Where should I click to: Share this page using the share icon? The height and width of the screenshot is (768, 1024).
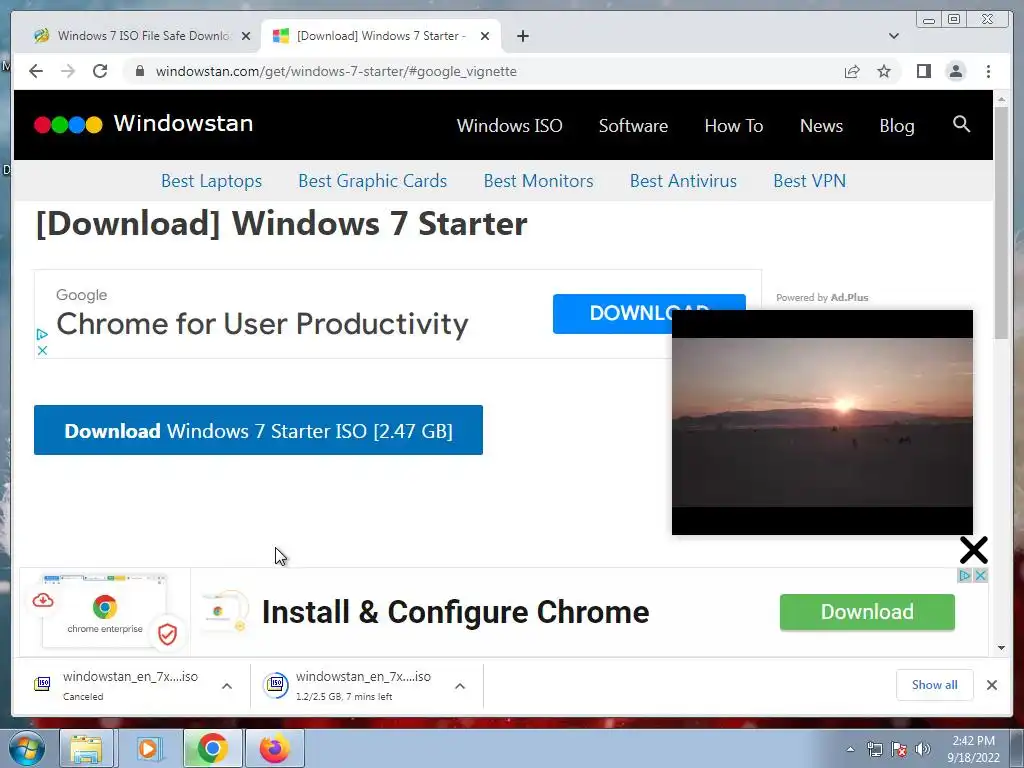[852, 71]
